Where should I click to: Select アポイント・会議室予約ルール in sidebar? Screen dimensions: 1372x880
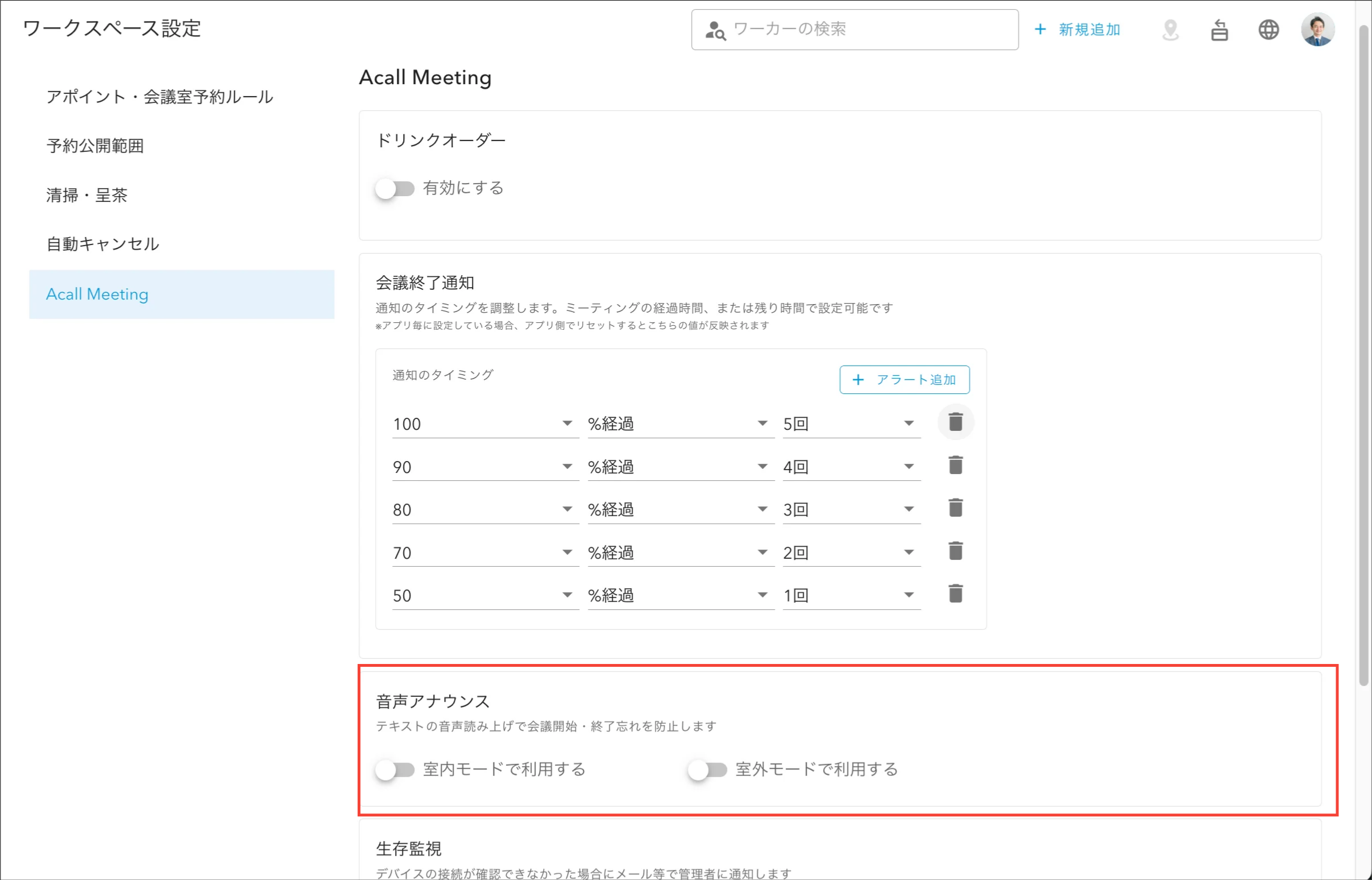coord(182,97)
